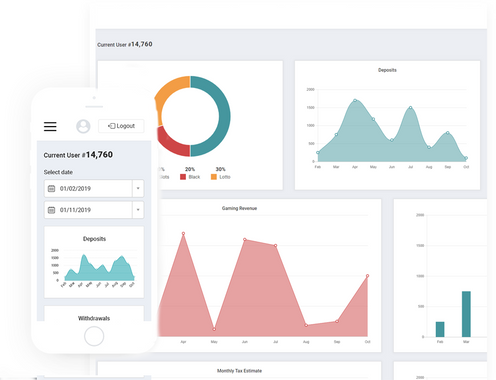The image size is (496, 380).
Task: Click the 'Gaming Revenue' chart title
Action: click(239, 208)
